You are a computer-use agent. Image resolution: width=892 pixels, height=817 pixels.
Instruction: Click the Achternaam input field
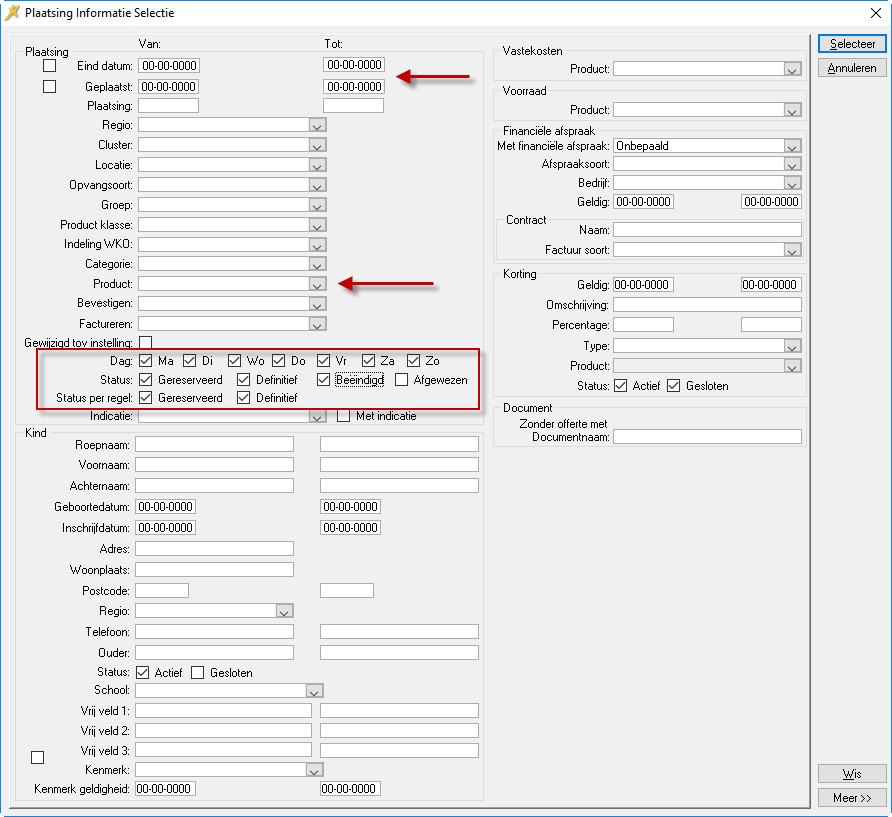[214, 486]
